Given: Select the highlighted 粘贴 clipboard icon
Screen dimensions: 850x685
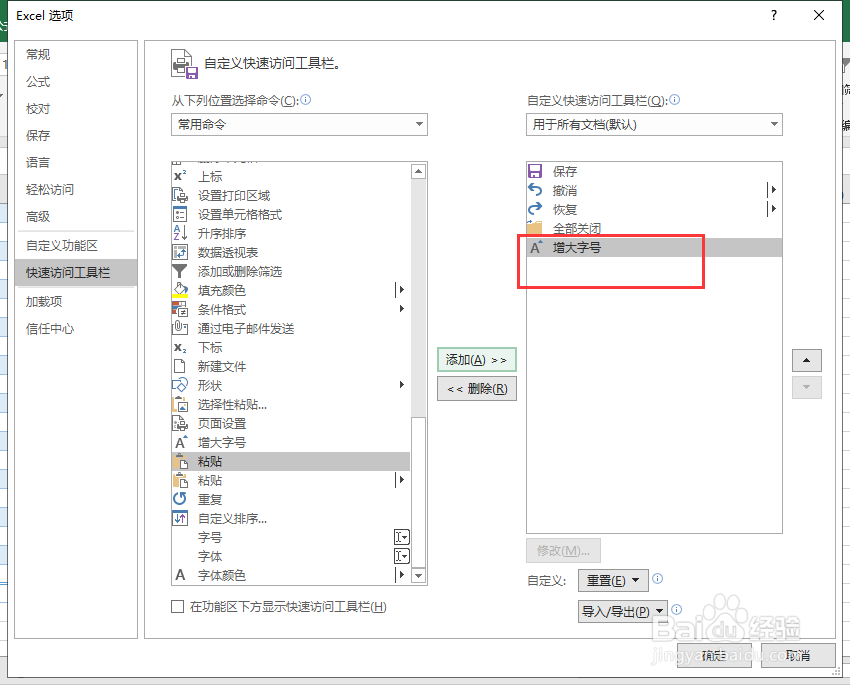Looking at the screenshot, I should [180, 461].
